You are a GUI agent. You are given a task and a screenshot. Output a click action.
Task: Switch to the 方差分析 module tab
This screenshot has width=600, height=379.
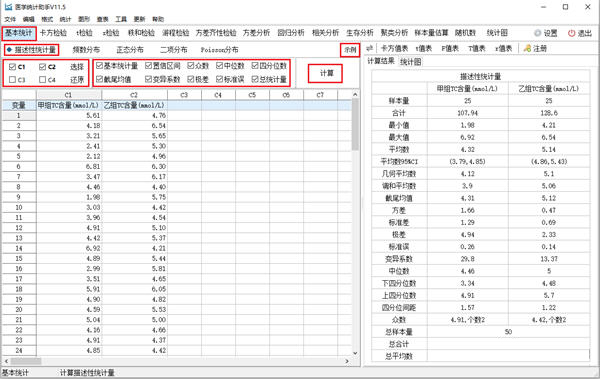click(x=256, y=33)
